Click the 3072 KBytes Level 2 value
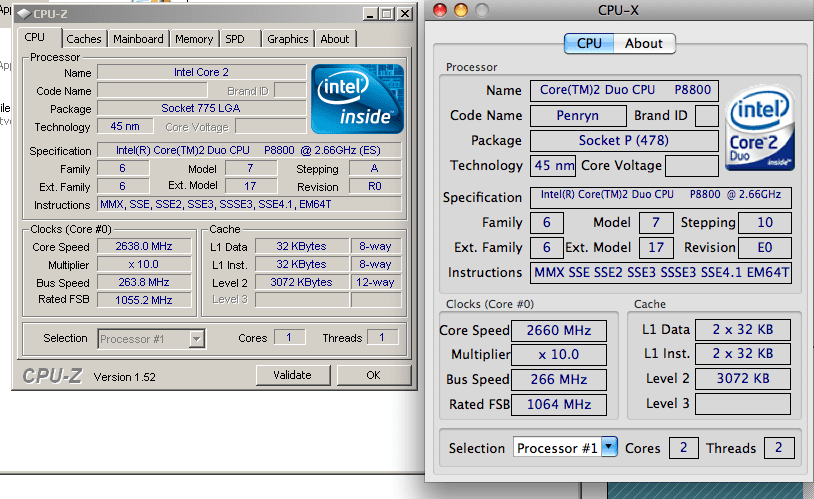 (302, 282)
